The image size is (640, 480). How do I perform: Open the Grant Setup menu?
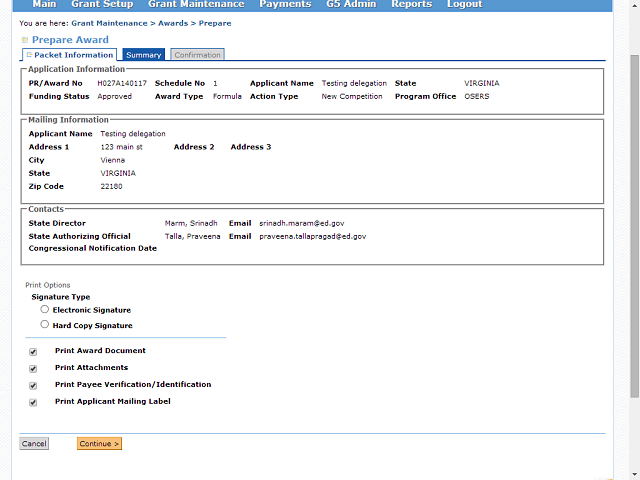coord(102,5)
